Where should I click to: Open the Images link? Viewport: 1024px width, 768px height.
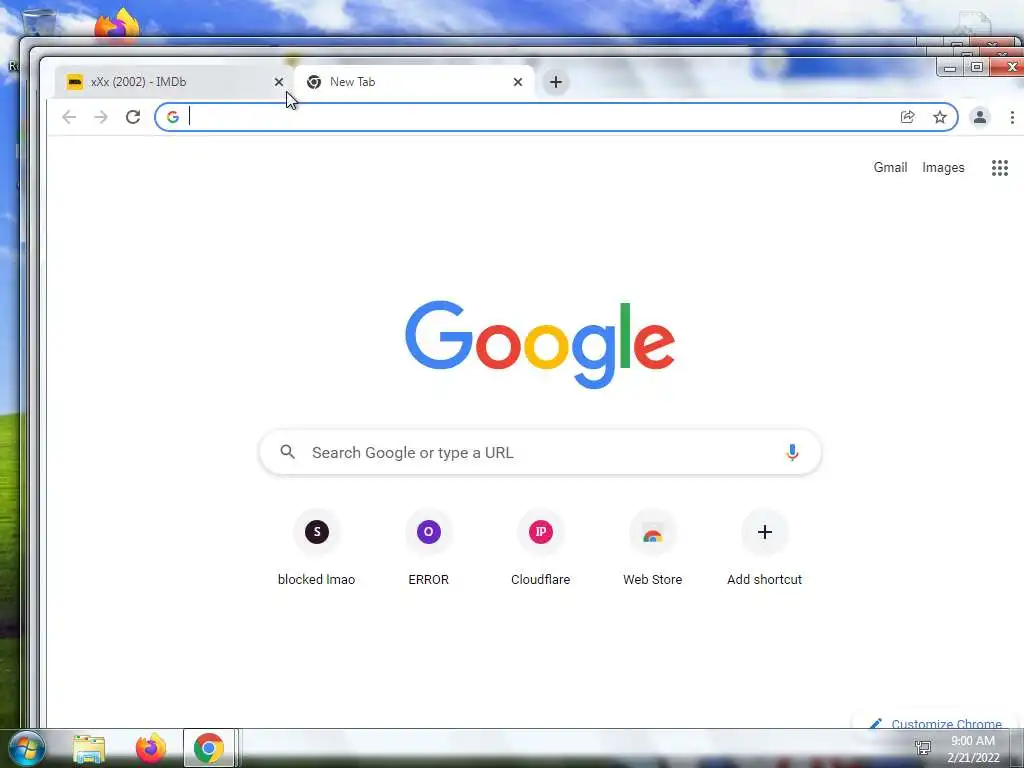point(943,168)
